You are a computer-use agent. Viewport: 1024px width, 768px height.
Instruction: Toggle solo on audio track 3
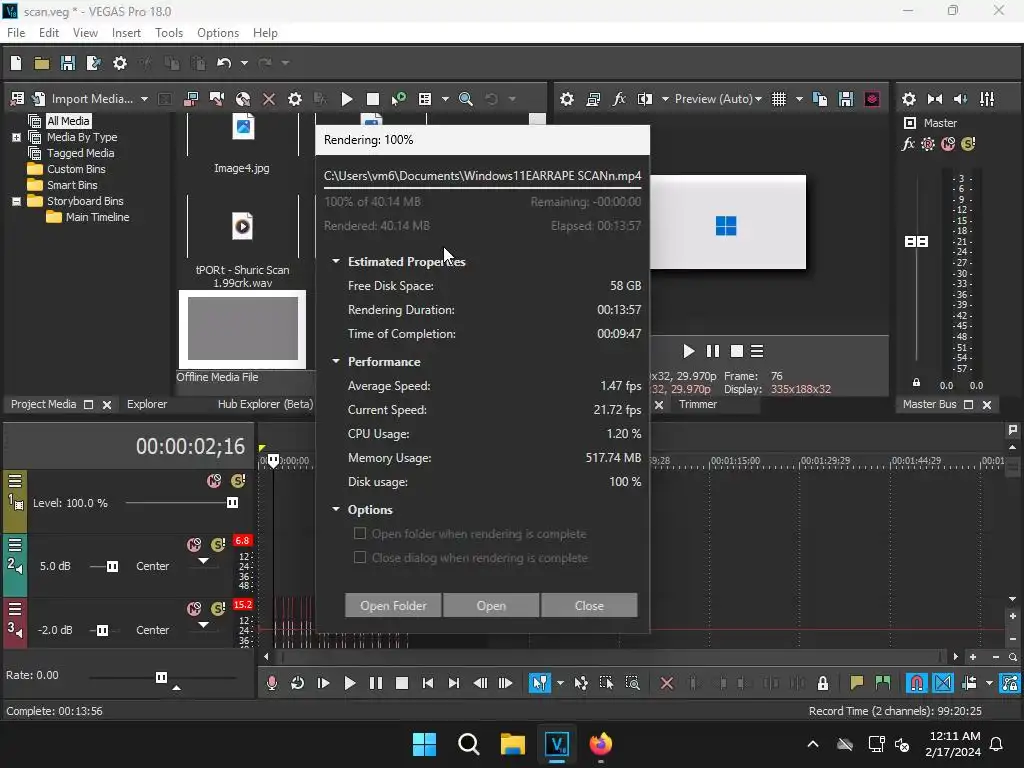point(218,609)
